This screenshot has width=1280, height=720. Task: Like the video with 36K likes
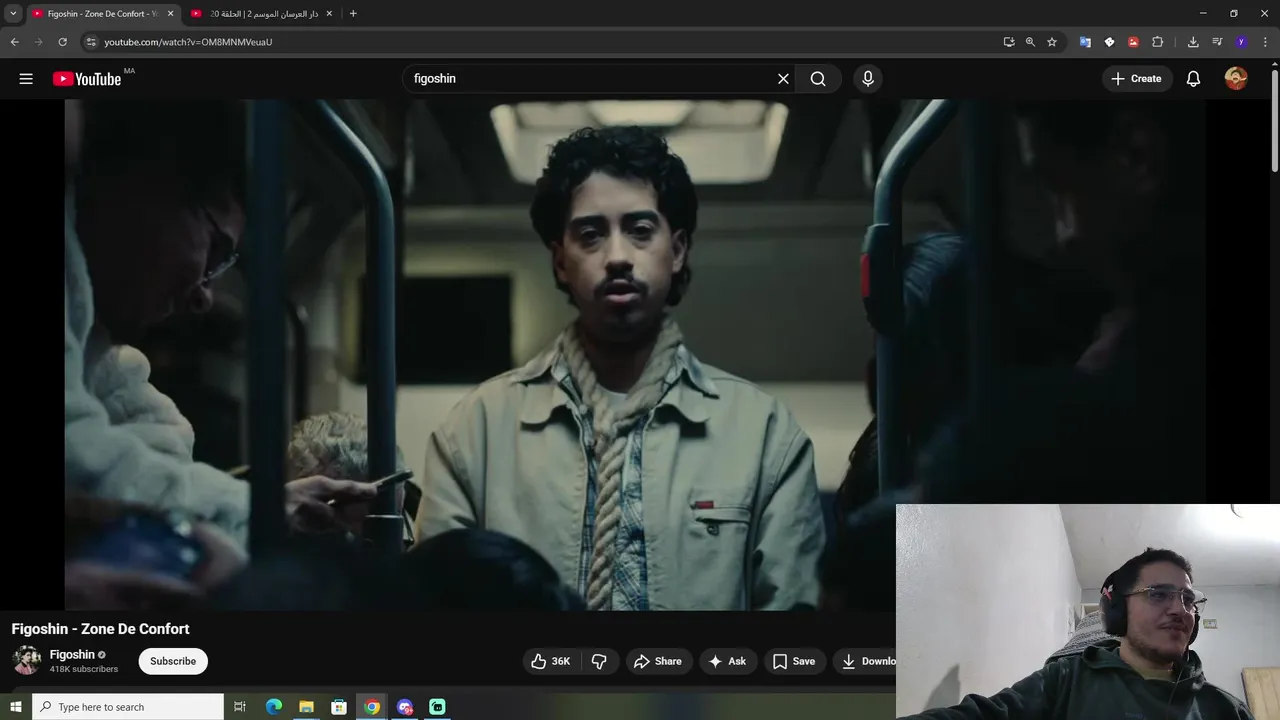pyautogui.click(x=550, y=661)
